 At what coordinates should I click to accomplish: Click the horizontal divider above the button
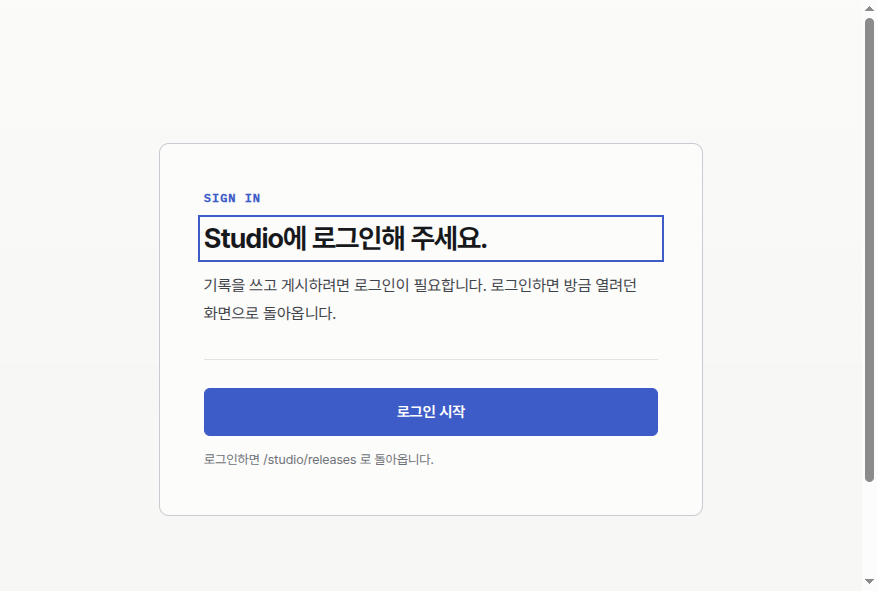pyautogui.click(x=431, y=360)
